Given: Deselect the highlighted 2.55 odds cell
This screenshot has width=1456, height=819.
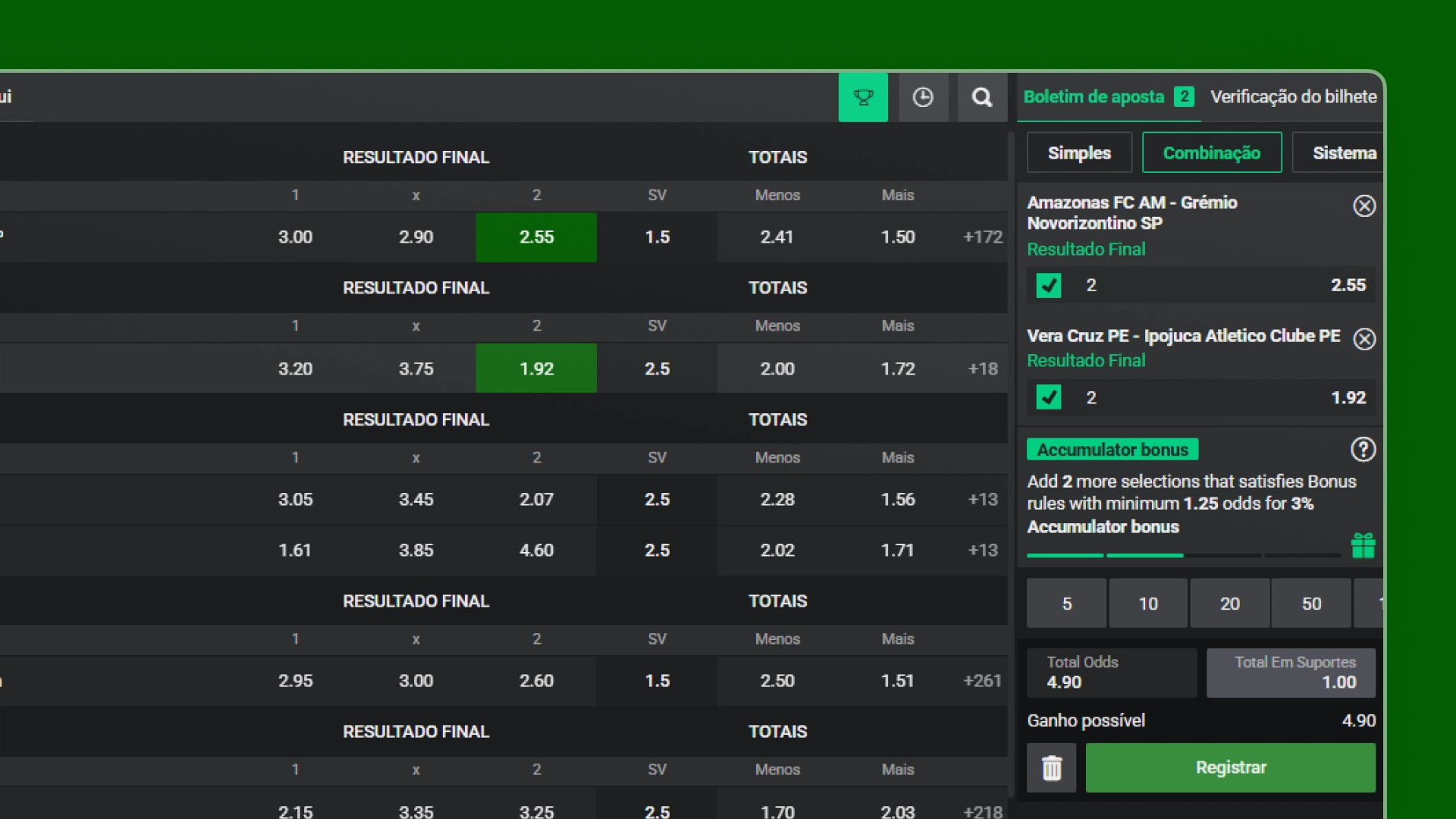Looking at the screenshot, I should (536, 237).
